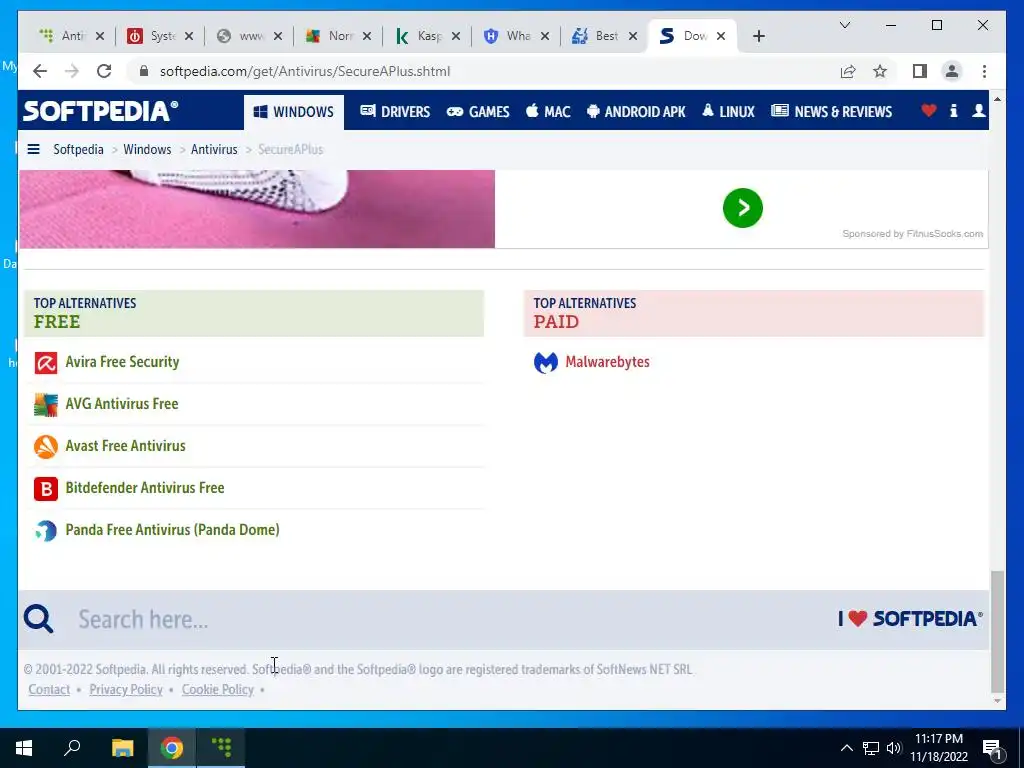
Task: Open Windows Start menu
Action: tap(24, 748)
